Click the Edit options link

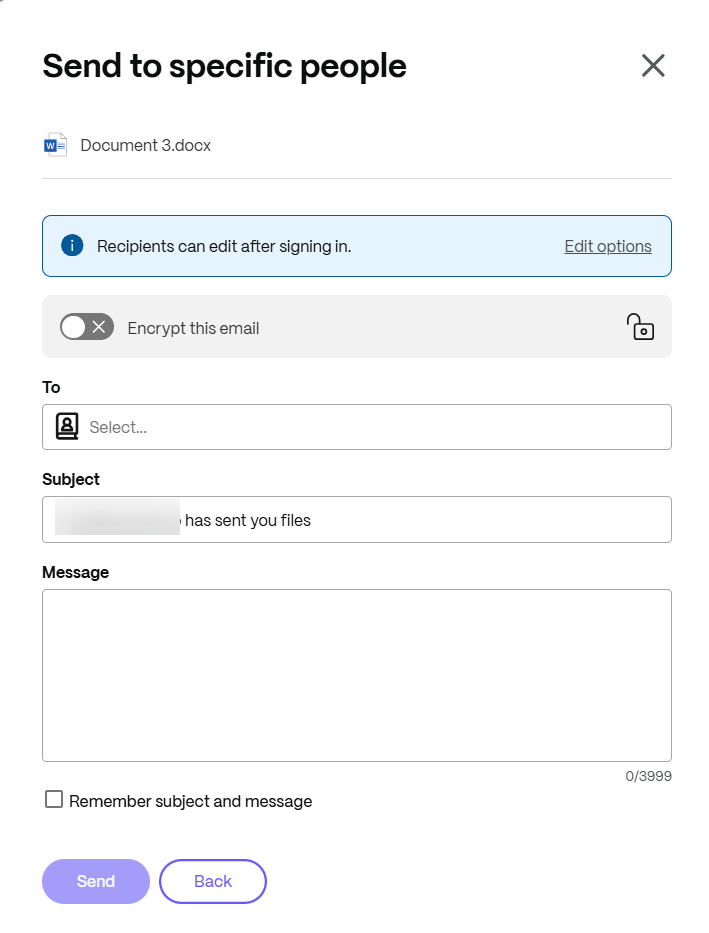tap(607, 246)
